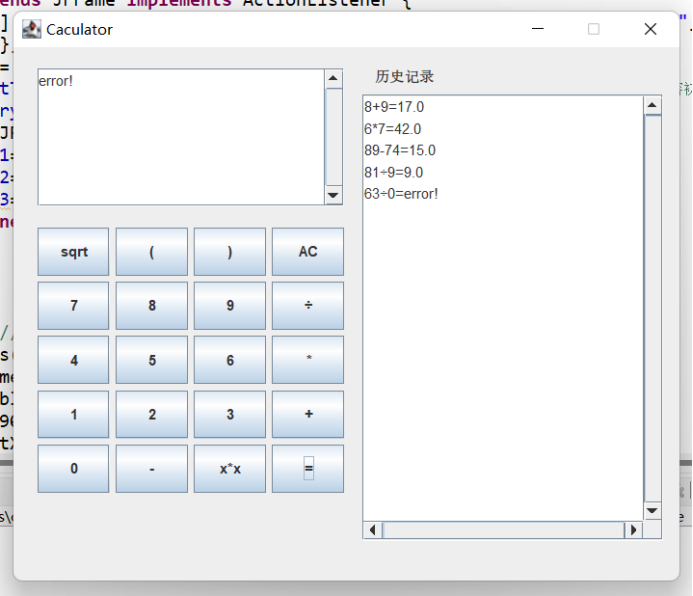Select history entry 8+9=17.0
The image size is (693, 596).
[x=394, y=107]
